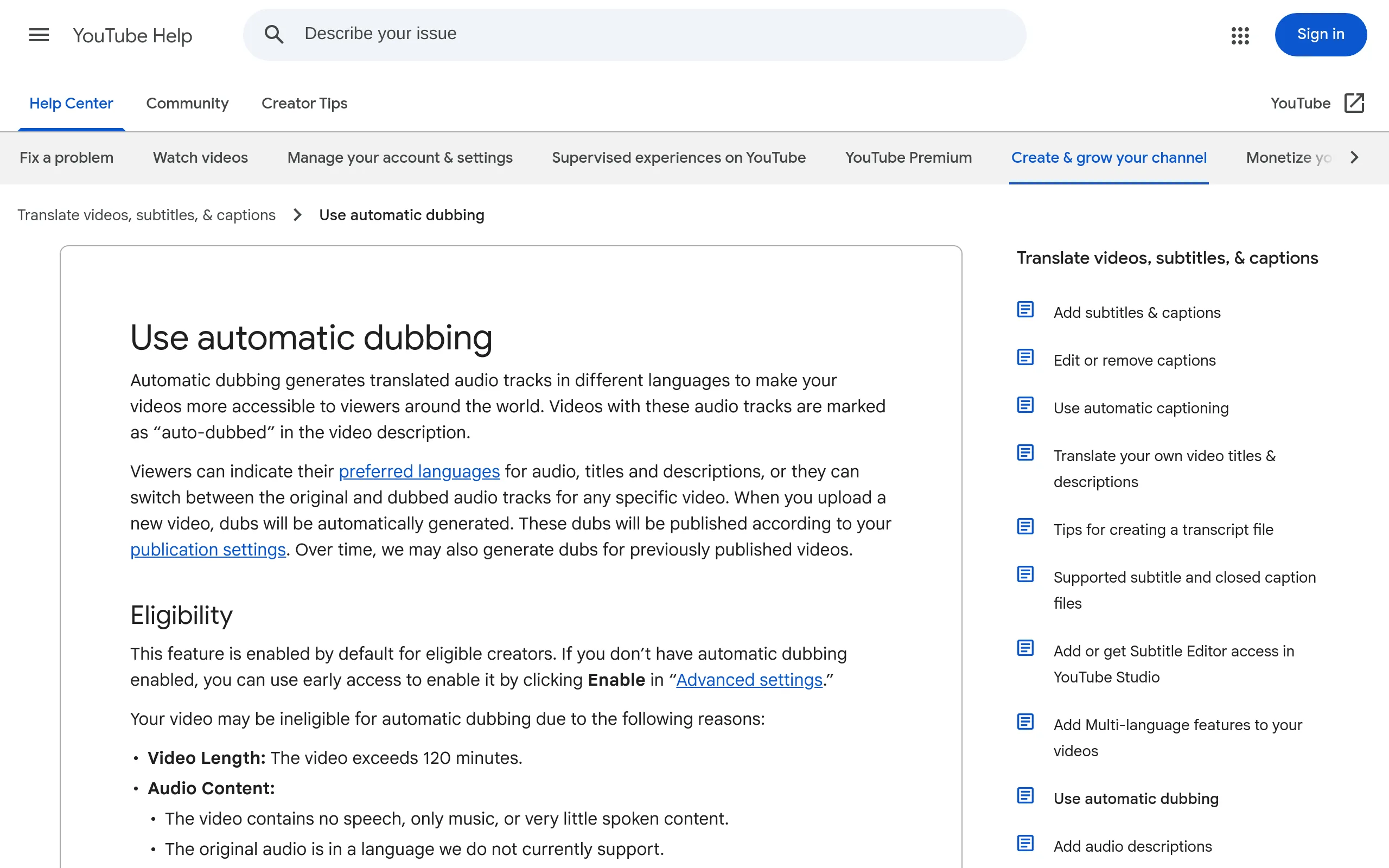
Task: Open the partially visible Monetize category
Action: (1289, 157)
